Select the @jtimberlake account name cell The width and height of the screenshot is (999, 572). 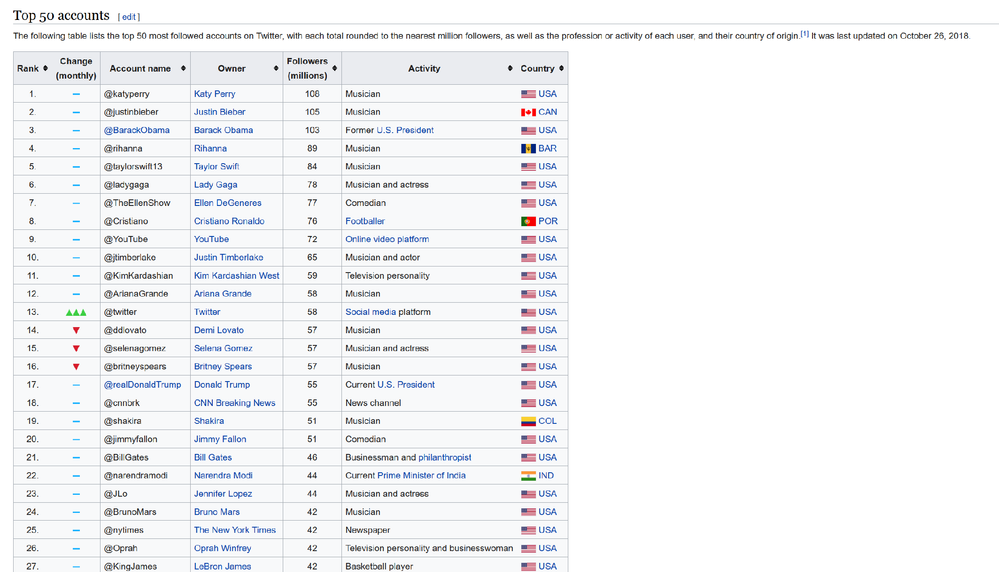pos(145,257)
